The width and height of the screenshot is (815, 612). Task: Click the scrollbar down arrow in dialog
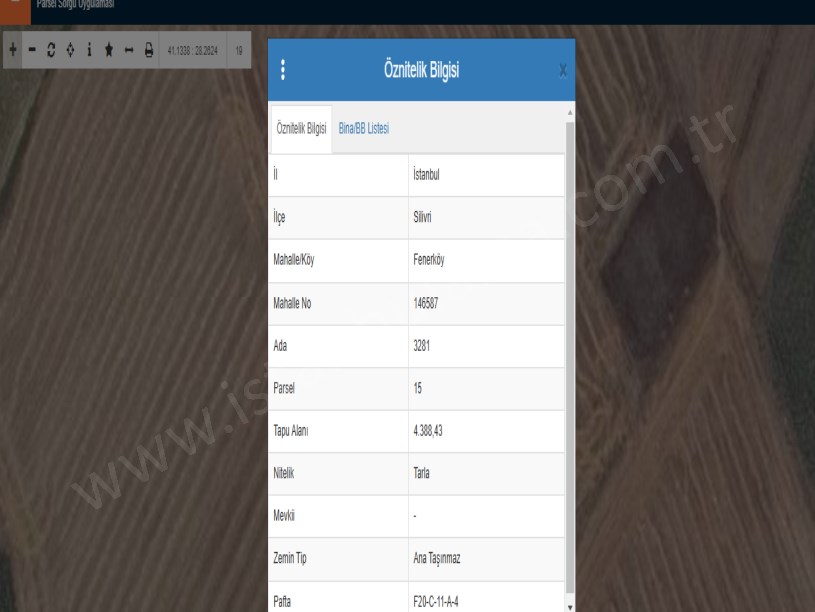coord(570,605)
